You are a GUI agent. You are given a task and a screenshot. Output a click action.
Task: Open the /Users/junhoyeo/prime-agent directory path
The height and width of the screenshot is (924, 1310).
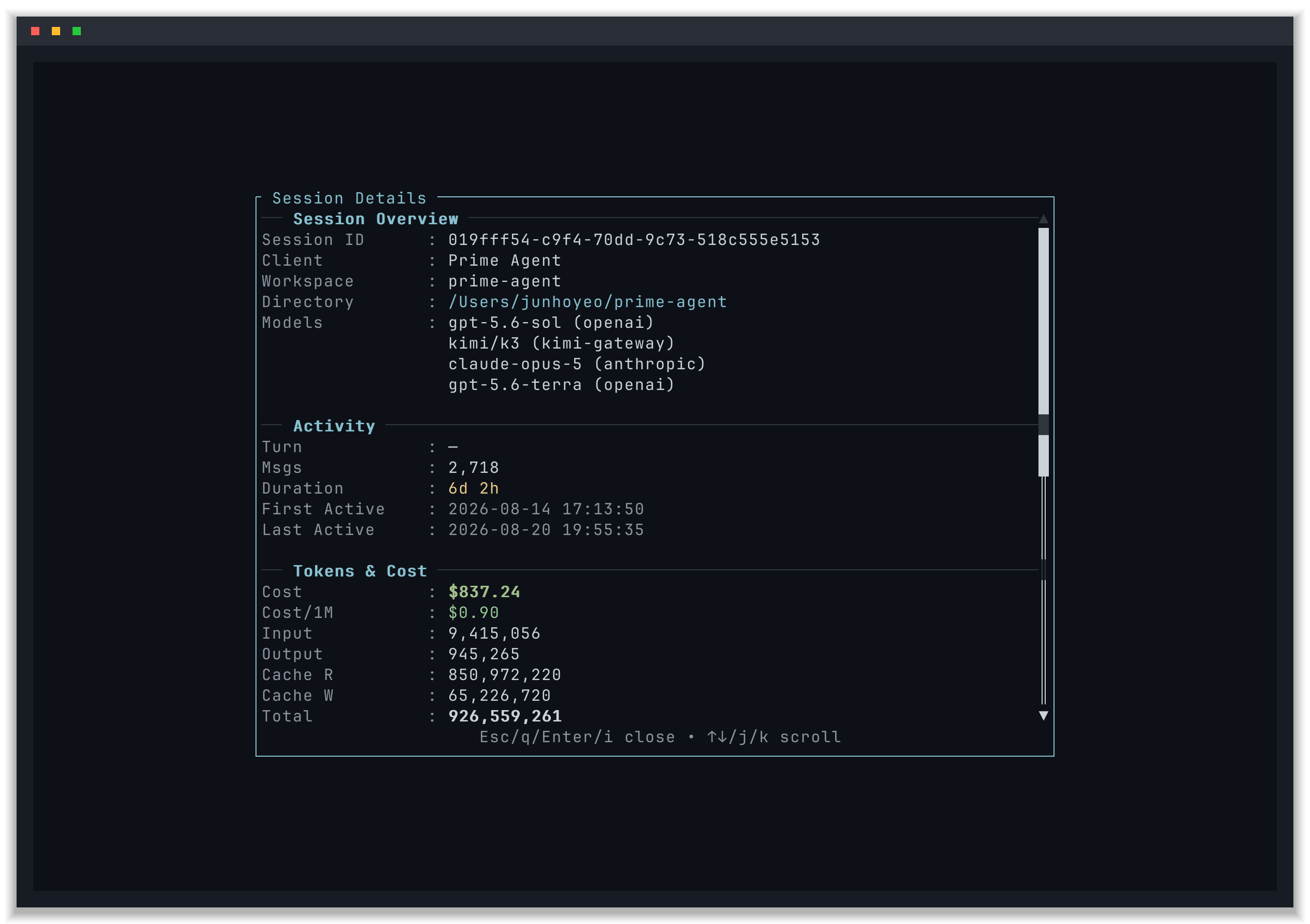pos(588,302)
